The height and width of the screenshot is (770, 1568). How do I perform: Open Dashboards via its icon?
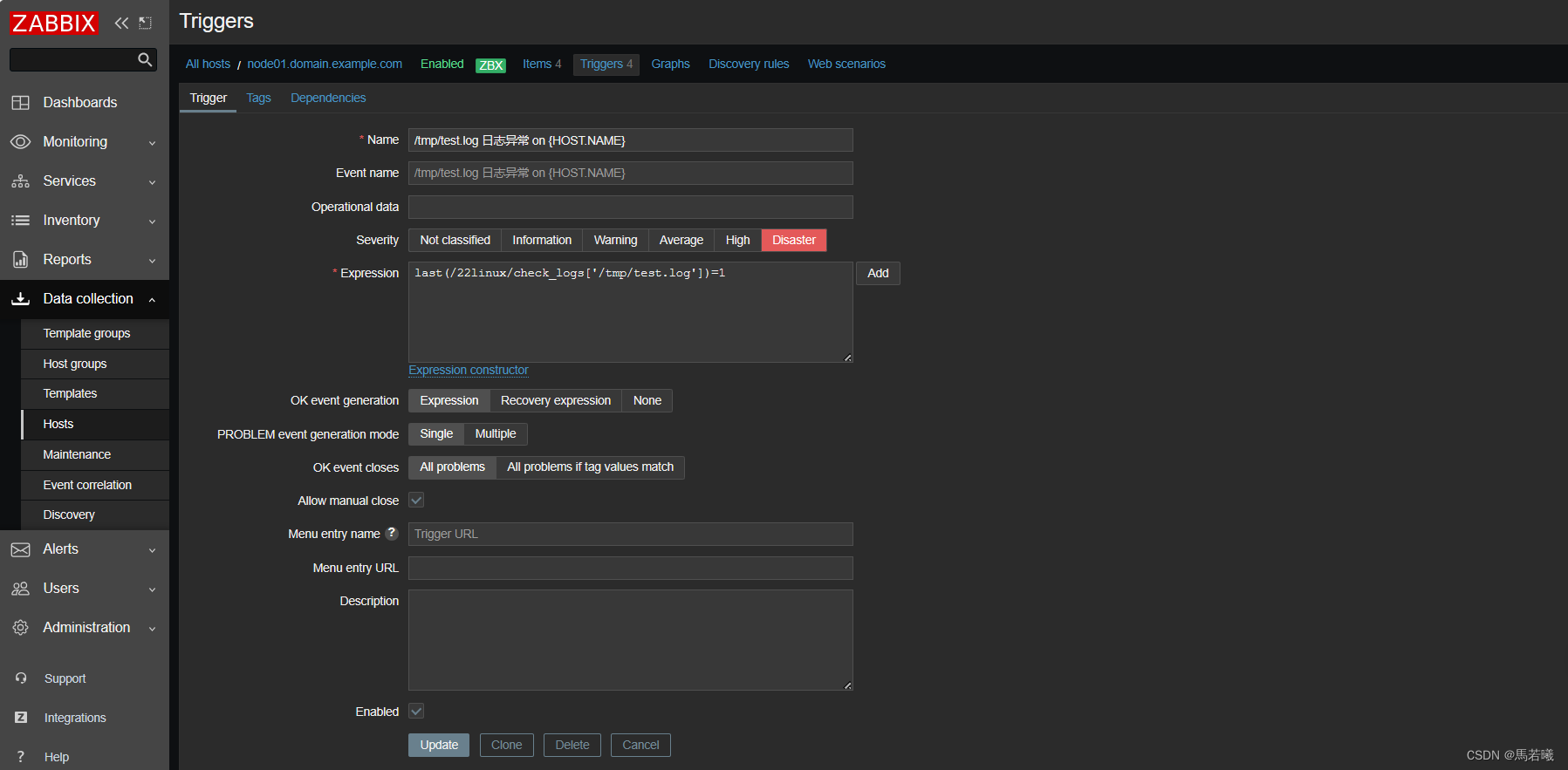[x=20, y=102]
